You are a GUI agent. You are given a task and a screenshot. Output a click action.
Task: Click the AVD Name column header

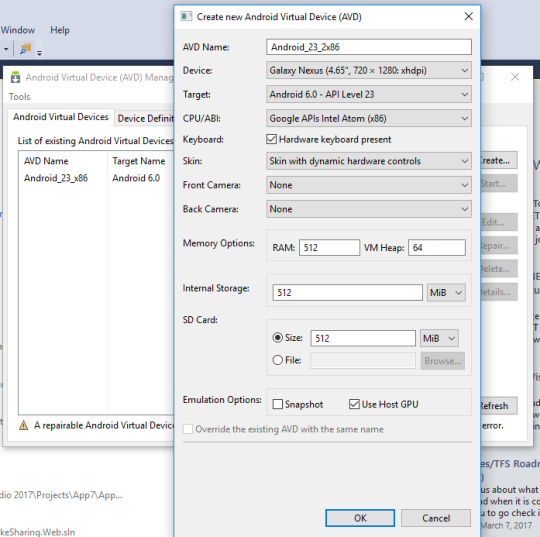pyautogui.click(x=46, y=161)
